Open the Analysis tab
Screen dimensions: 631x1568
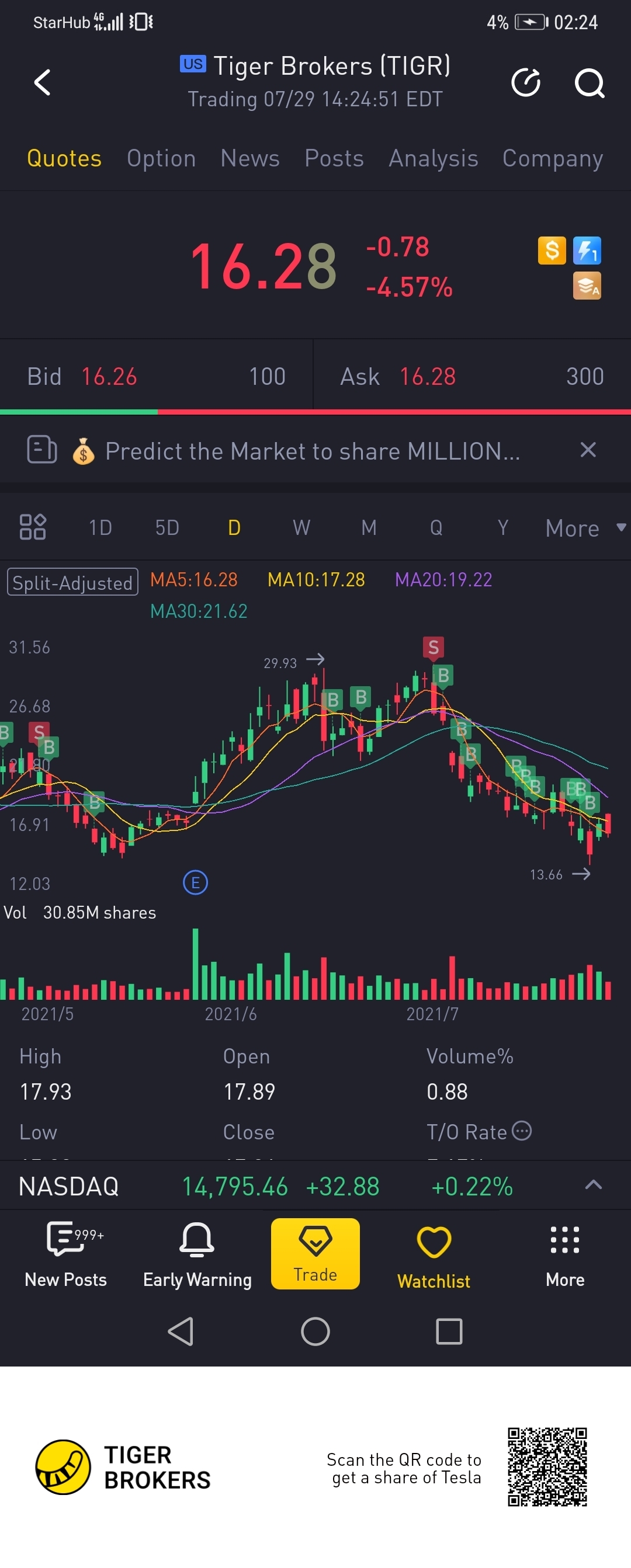(x=434, y=158)
